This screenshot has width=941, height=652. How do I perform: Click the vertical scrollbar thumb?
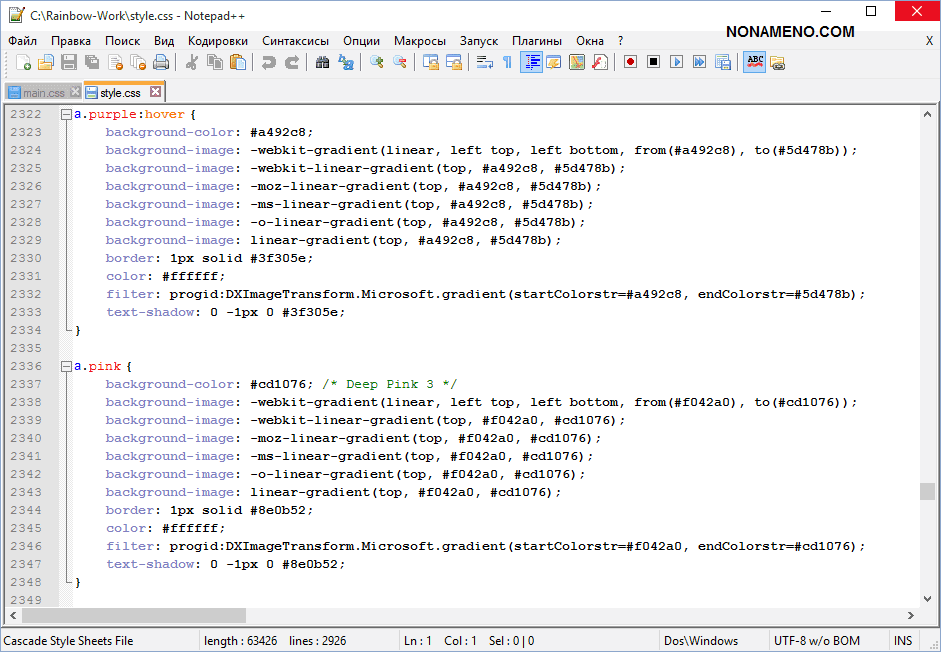pyautogui.click(x=928, y=491)
